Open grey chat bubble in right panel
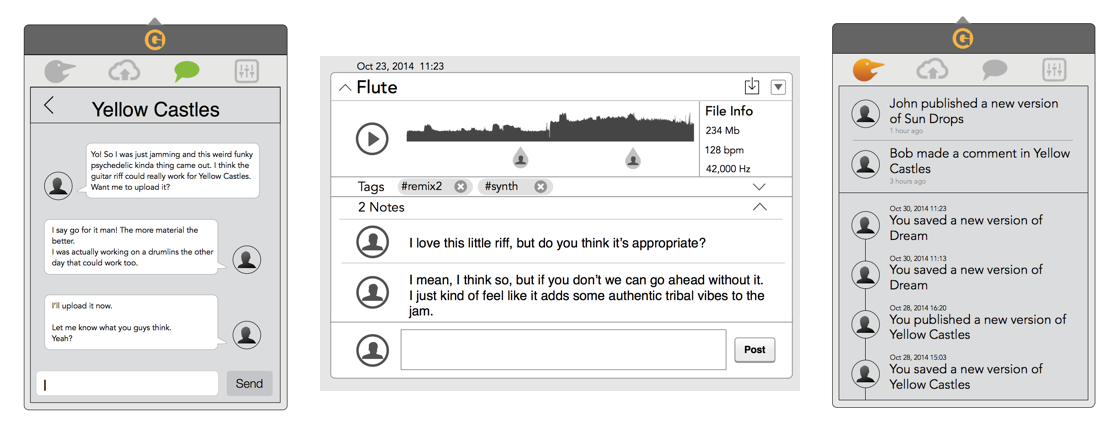Screen dimensions: 1116x437 click(994, 70)
